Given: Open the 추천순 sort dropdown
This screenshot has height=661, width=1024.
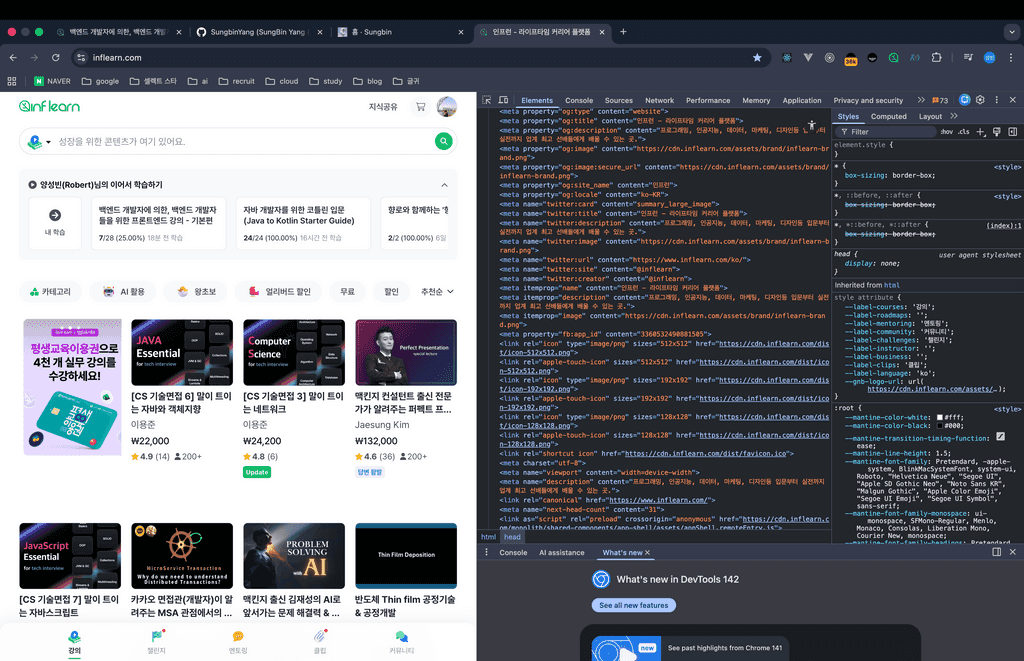Looking at the screenshot, I should pyautogui.click(x=438, y=292).
